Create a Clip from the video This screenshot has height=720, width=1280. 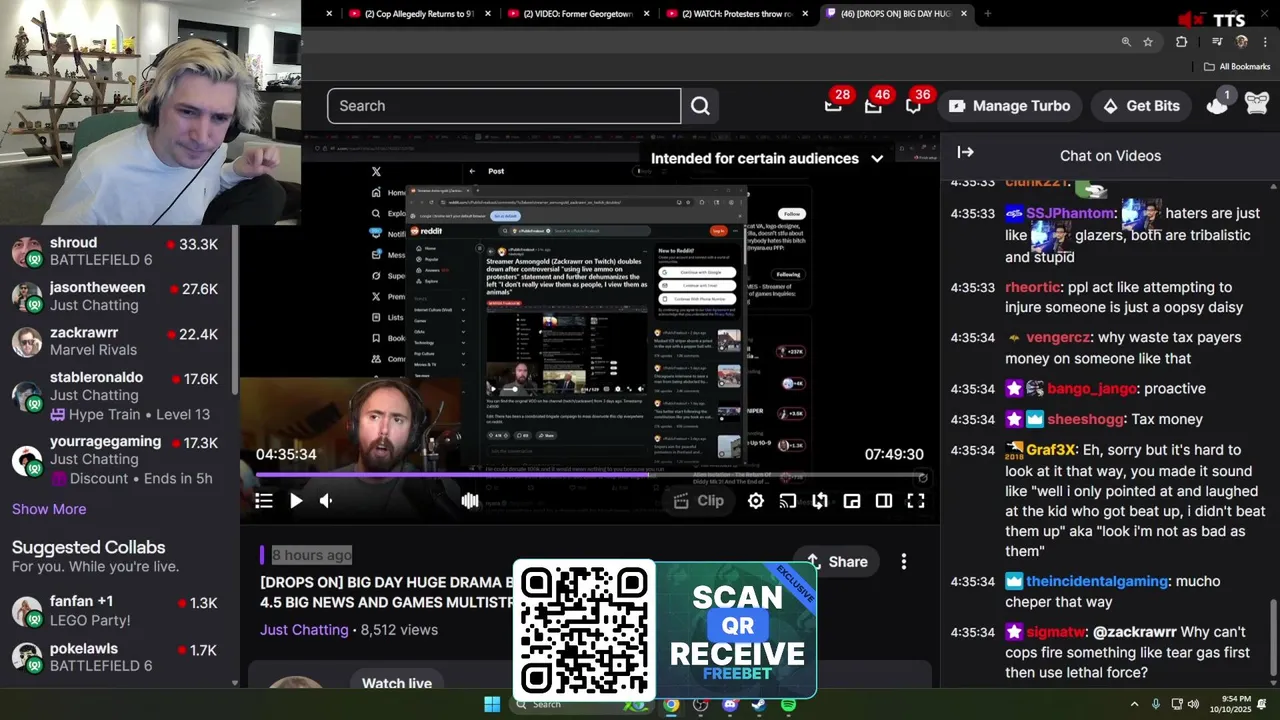[x=699, y=501]
